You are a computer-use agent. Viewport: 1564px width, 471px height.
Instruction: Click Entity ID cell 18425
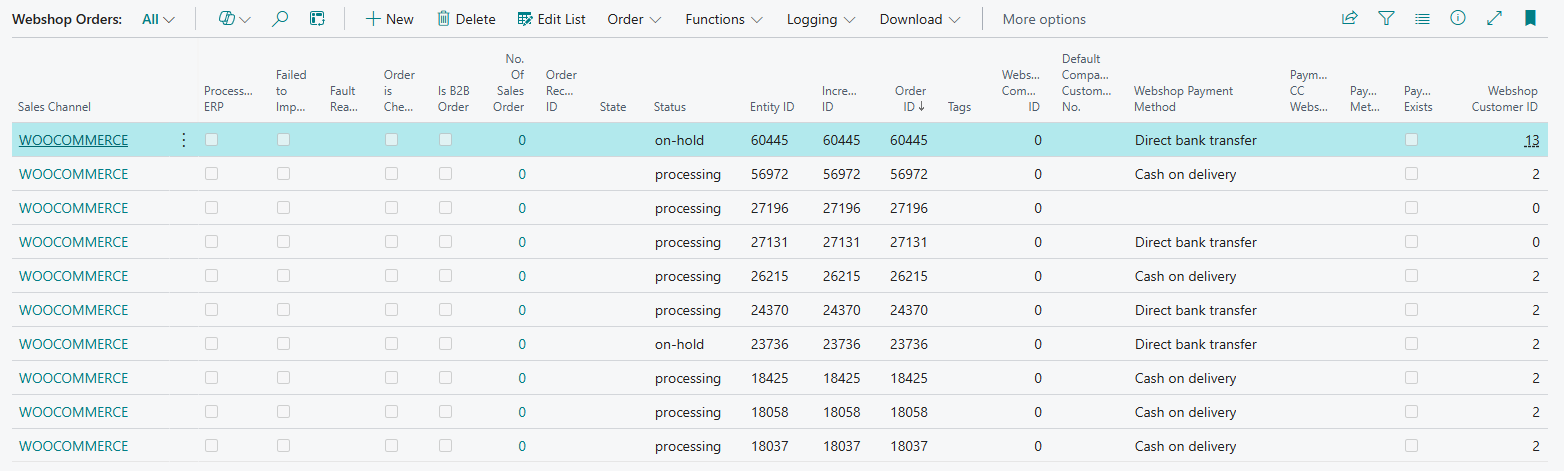click(770, 379)
